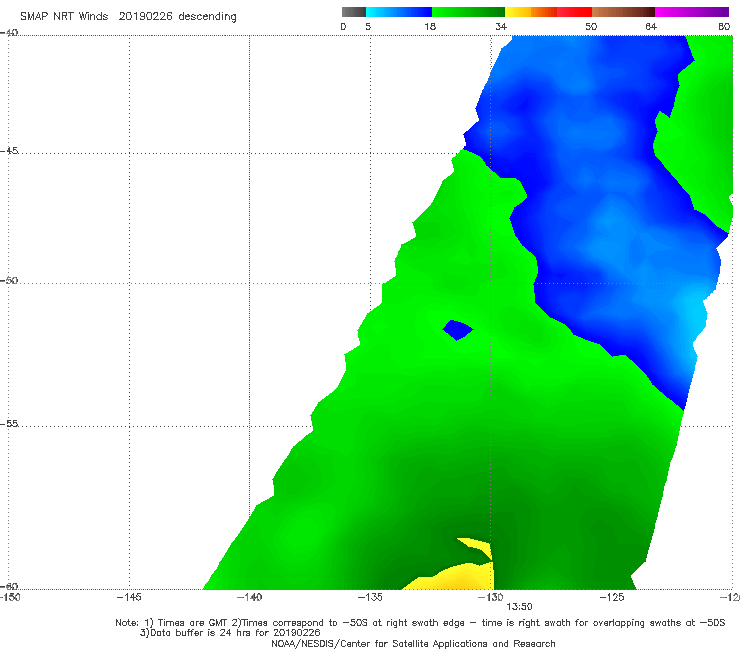Click the color bar label "18"
This screenshot has height=650, width=740.
[430, 26]
